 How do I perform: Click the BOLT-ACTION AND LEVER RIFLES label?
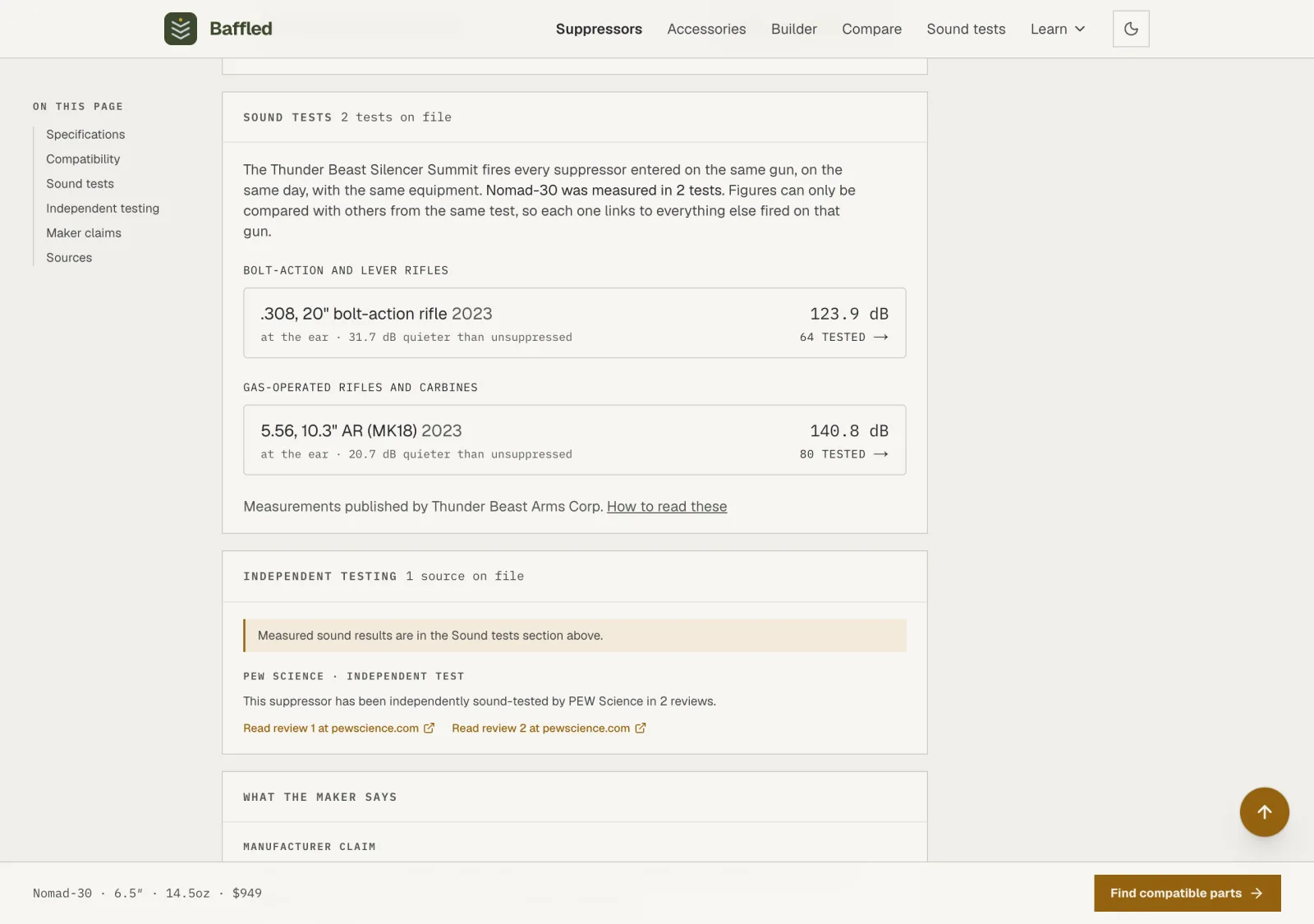346,271
